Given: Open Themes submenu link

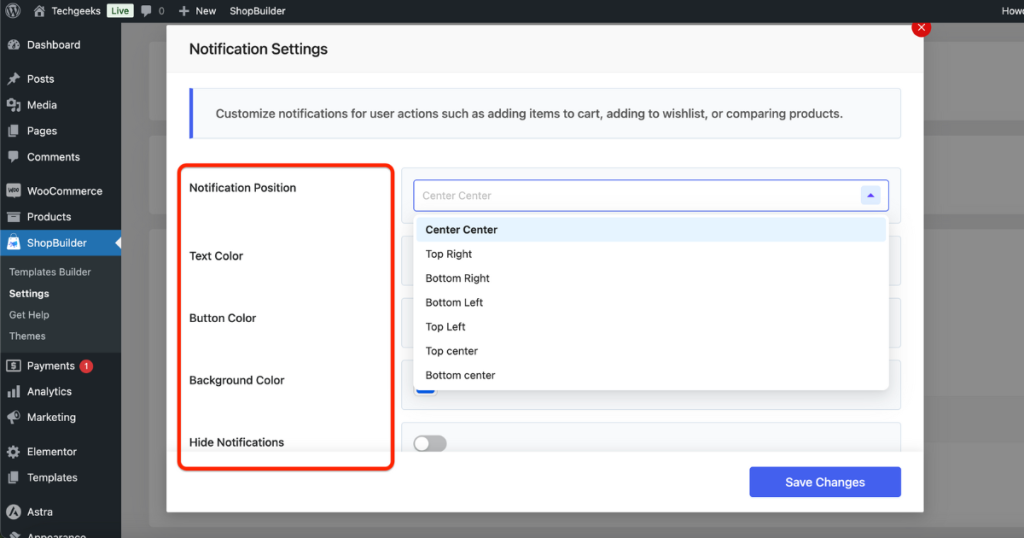Looking at the screenshot, I should pyautogui.click(x=27, y=336).
